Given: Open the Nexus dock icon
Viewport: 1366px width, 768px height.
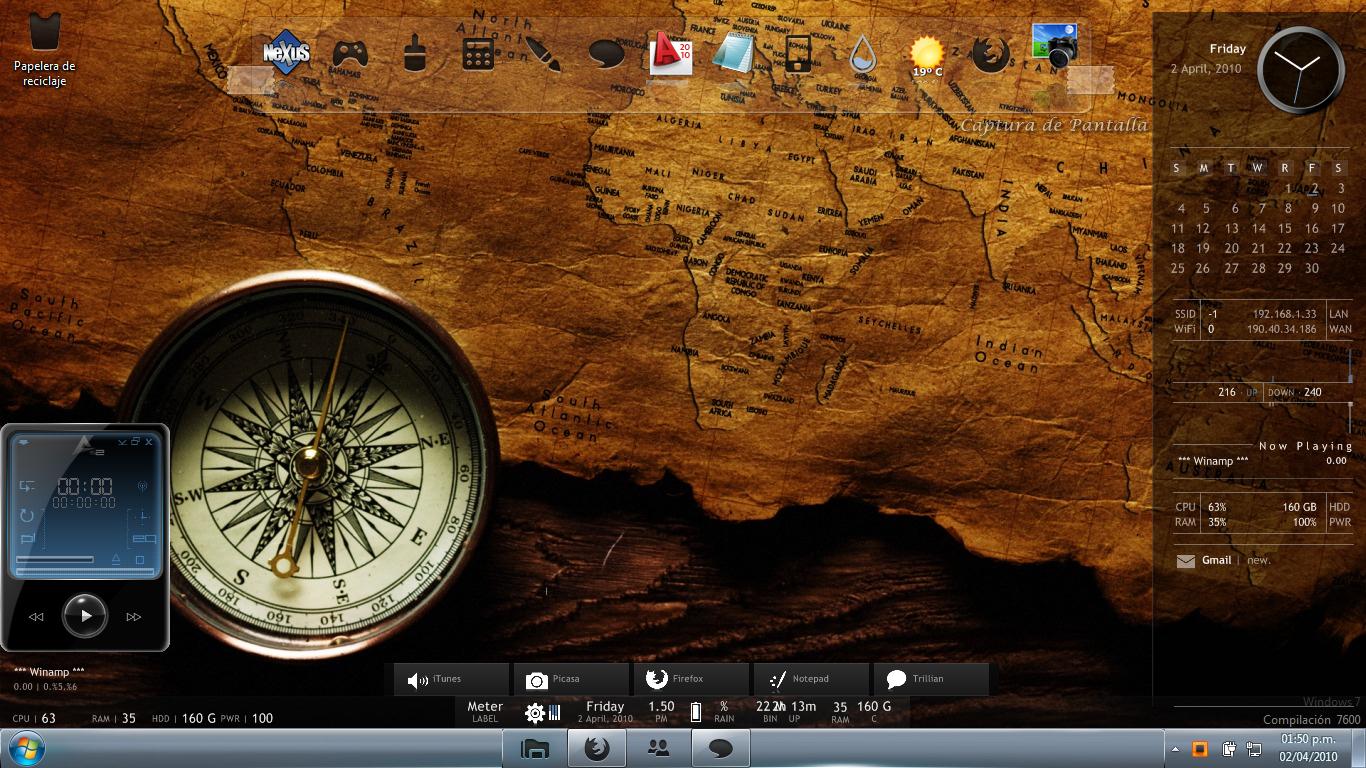Looking at the screenshot, I should pos(286,52).
